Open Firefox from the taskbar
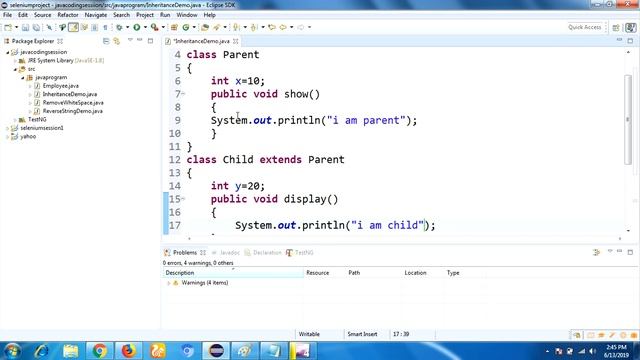 tap(129, 351)
